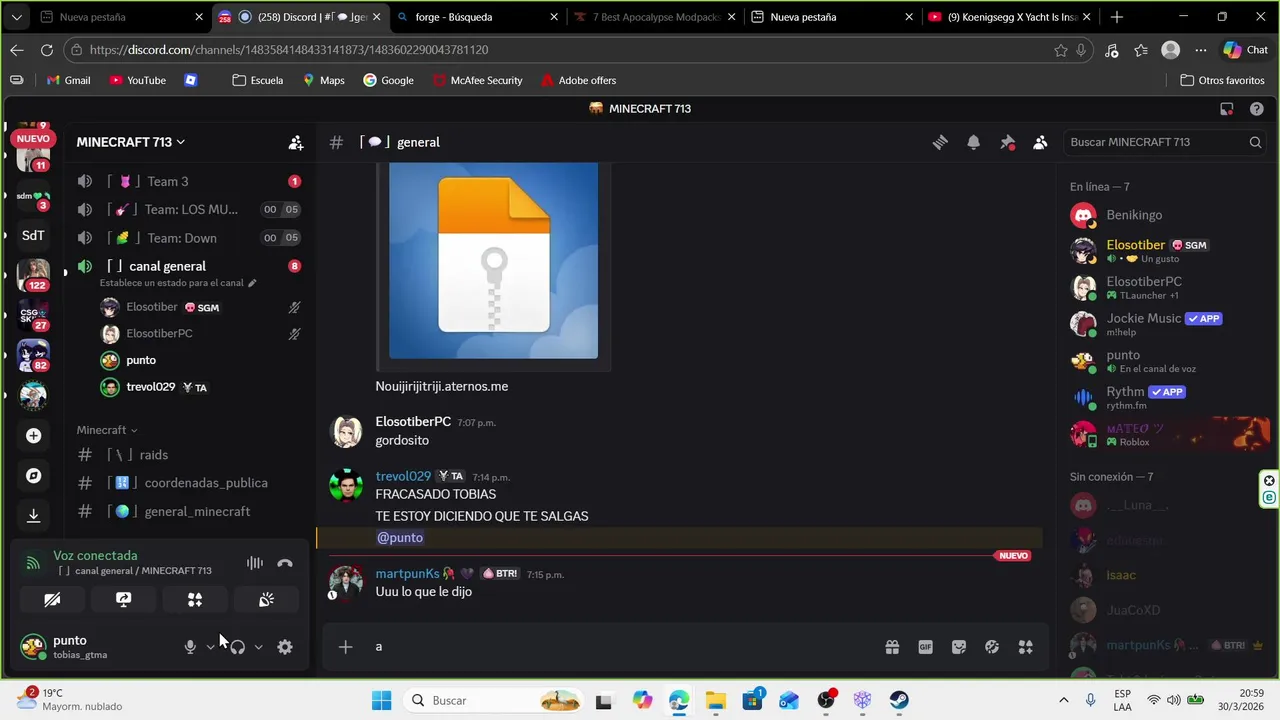Send a gift using the gift icon
This screenshot has height=720, width=1280.
point(892,647)
